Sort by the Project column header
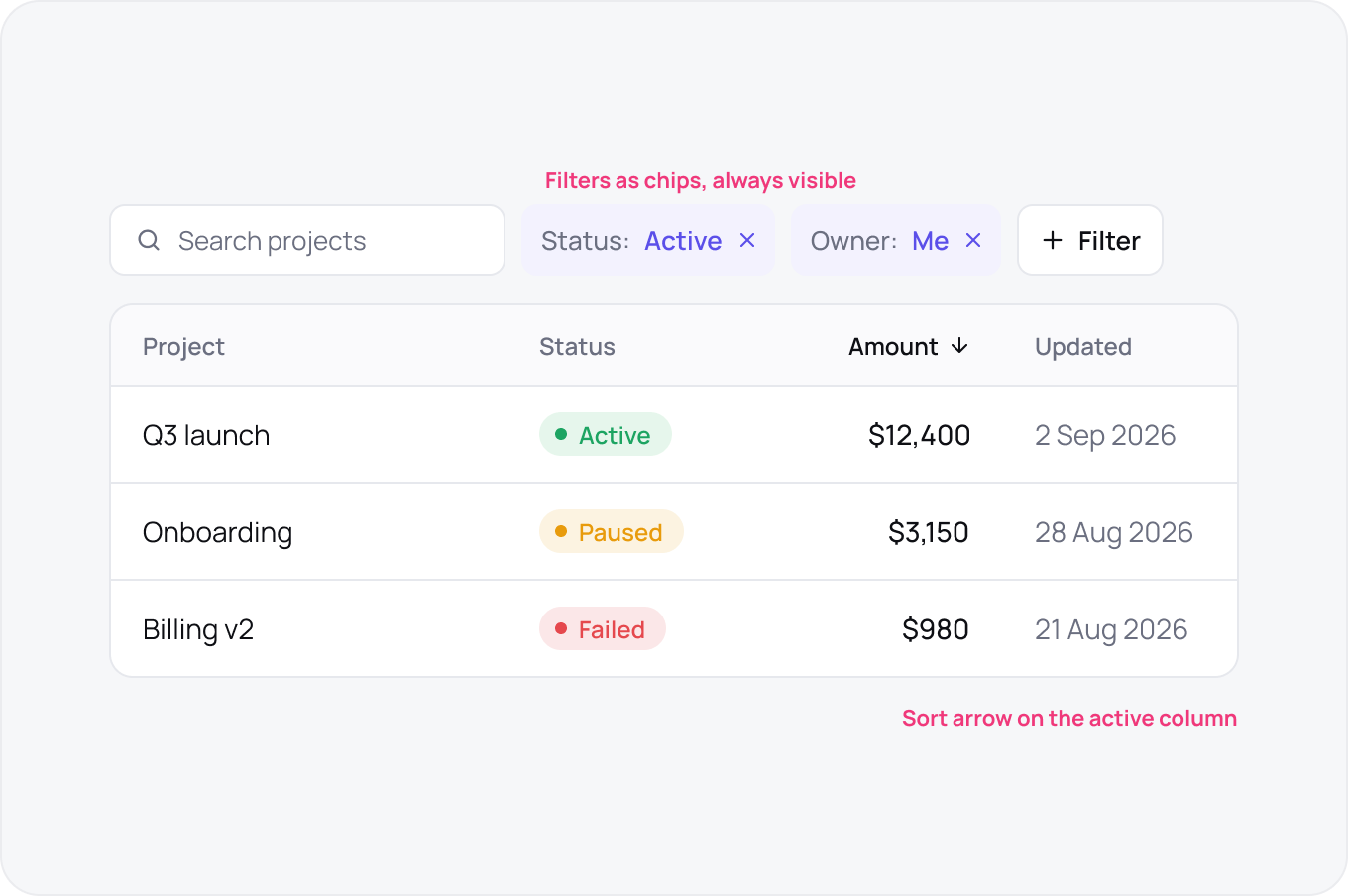 [x=183, y=347]
